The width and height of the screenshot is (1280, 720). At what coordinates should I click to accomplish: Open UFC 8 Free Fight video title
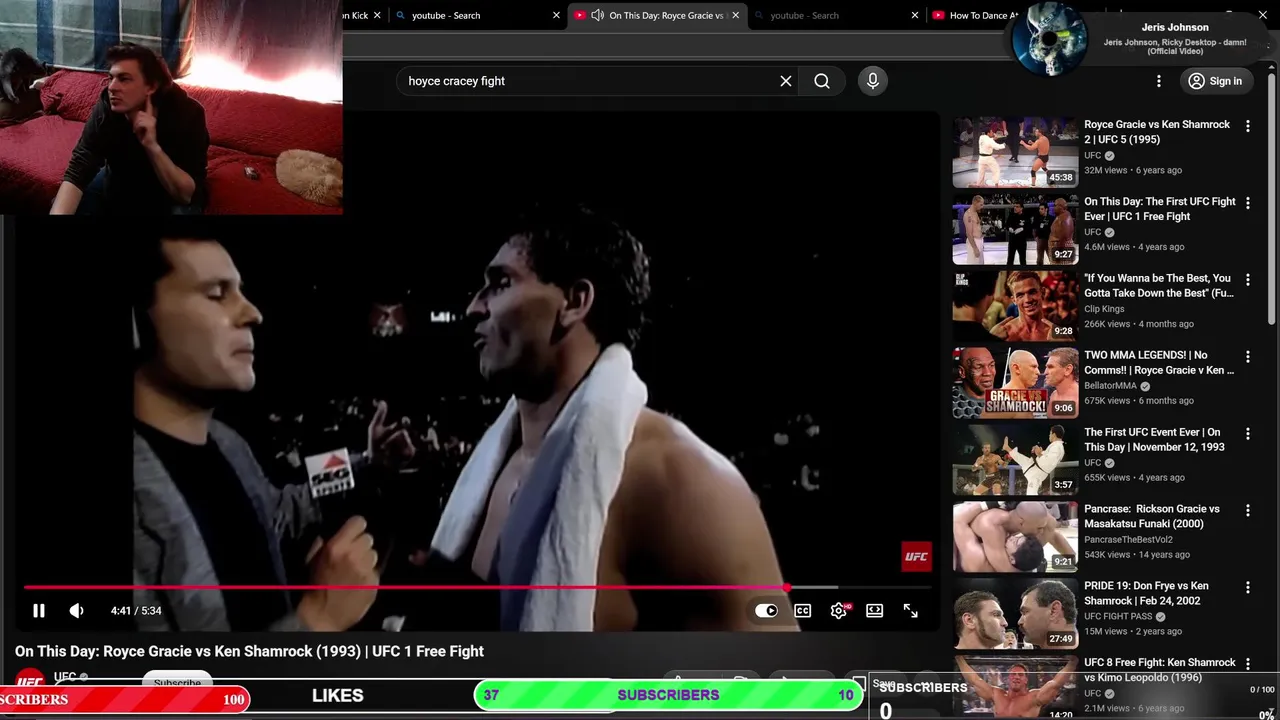(x=1160, y=670)
